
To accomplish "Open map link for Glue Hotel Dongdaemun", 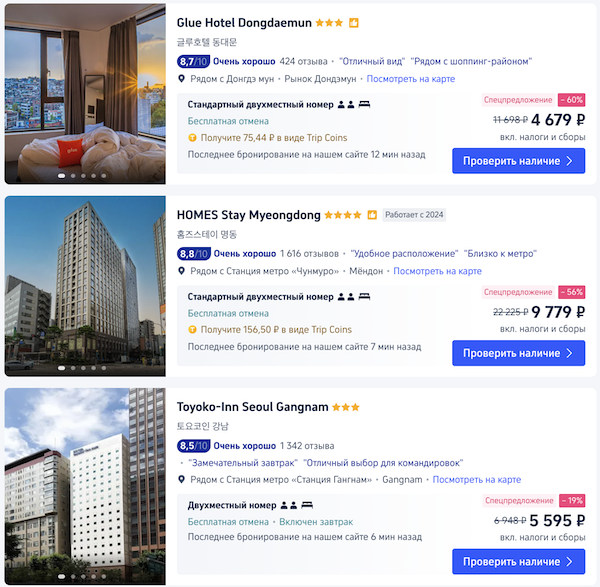I will point(411,79).
